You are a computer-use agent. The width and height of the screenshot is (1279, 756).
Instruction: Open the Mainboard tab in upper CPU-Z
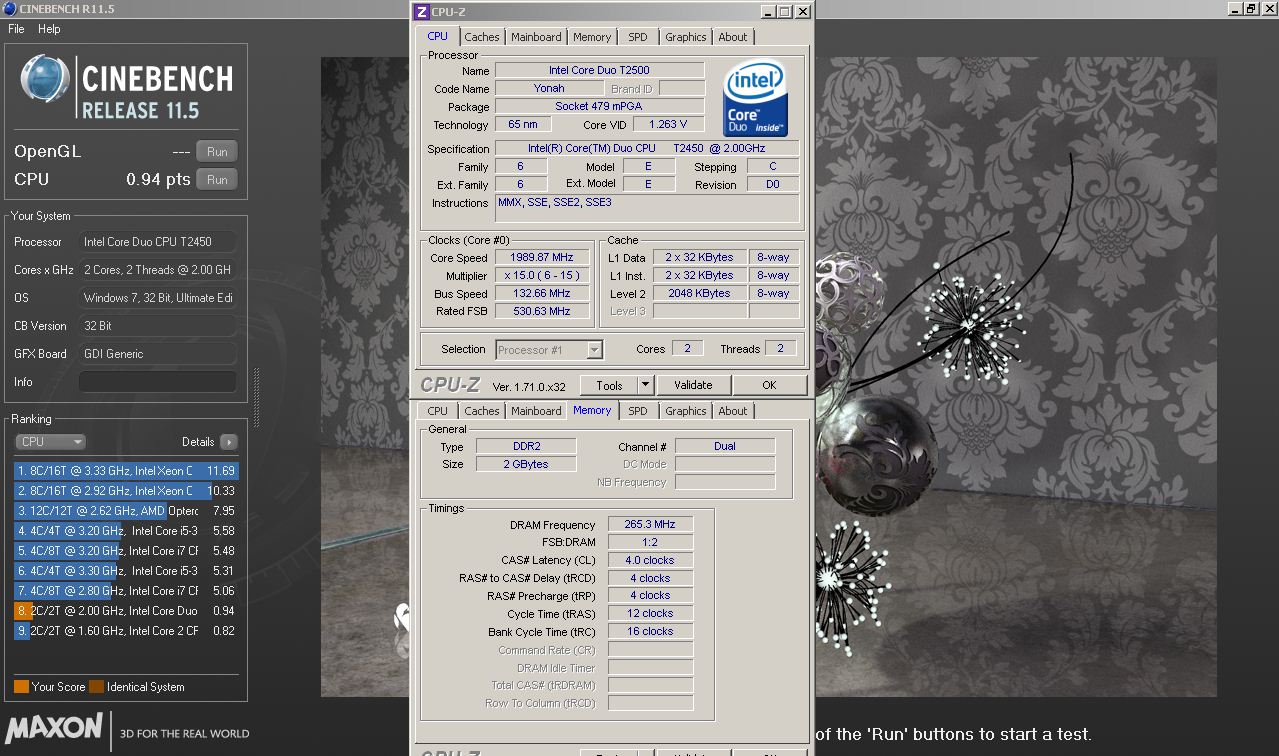536,37
